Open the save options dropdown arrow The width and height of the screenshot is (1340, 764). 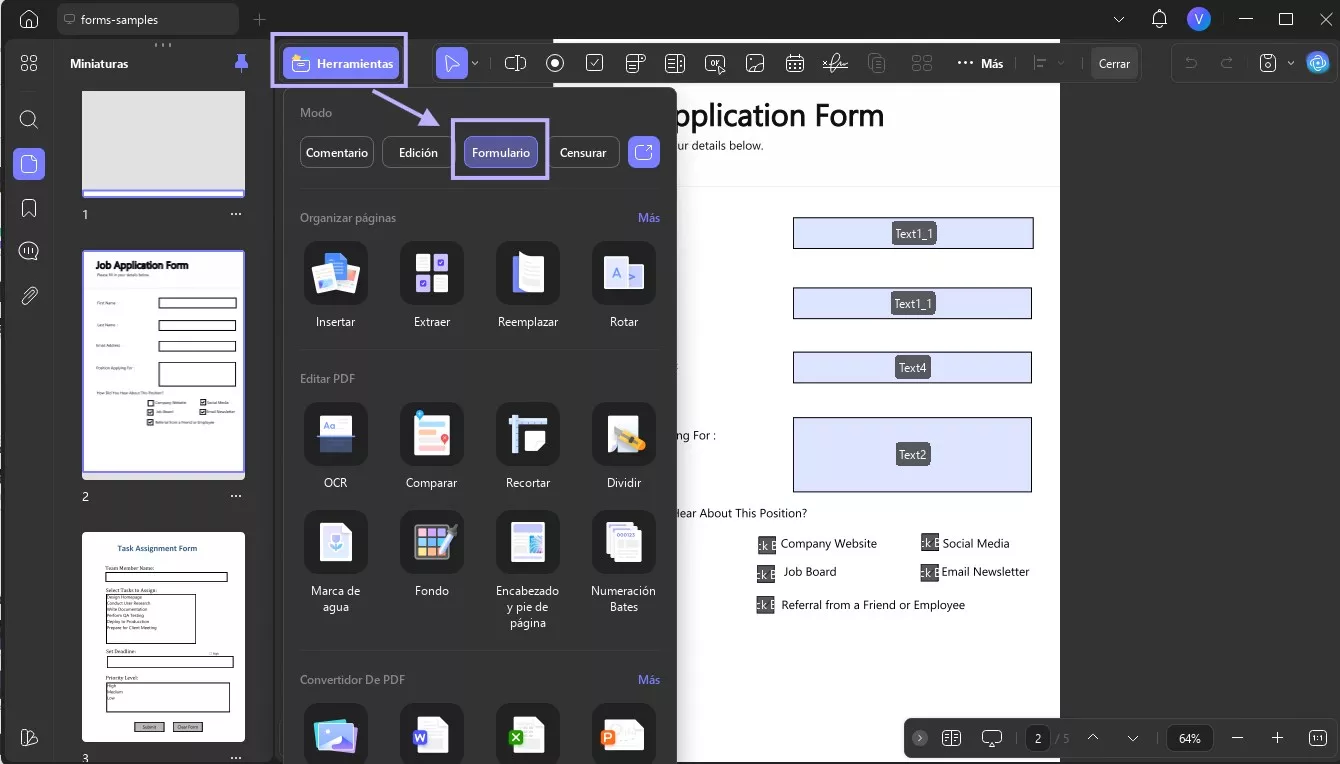[1291, 63]
